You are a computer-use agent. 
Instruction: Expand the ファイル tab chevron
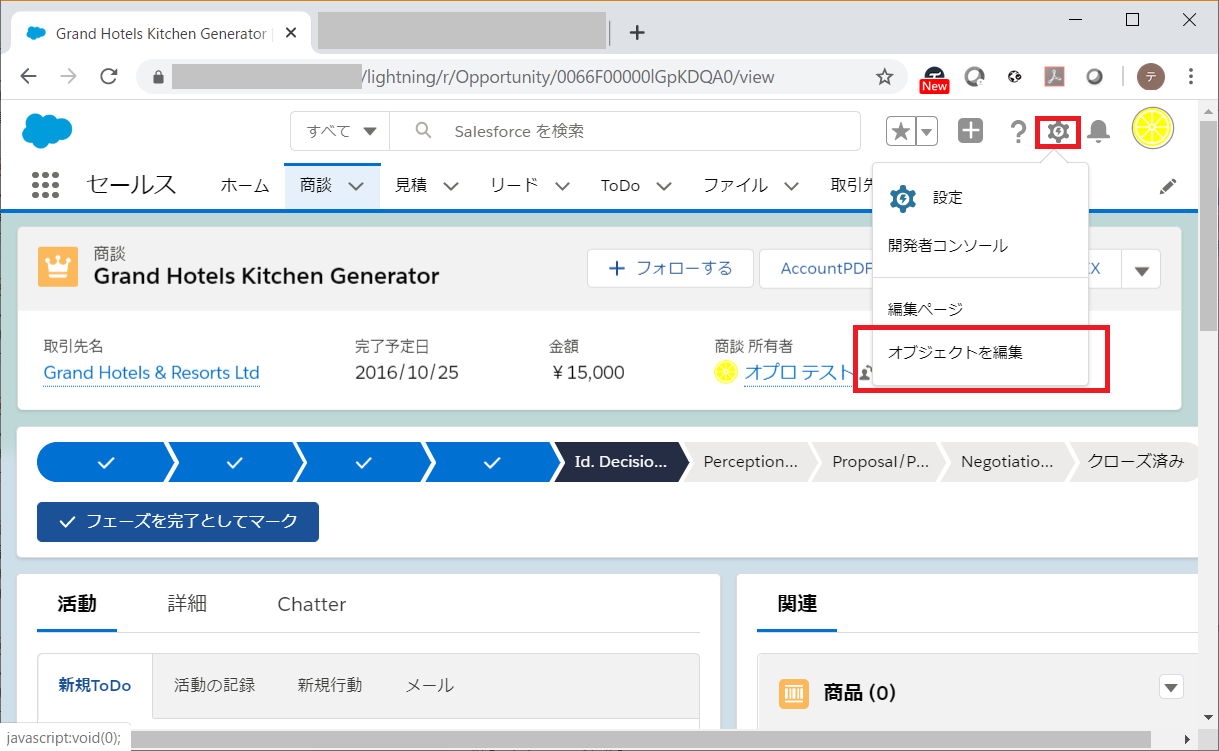coord(791,186)
